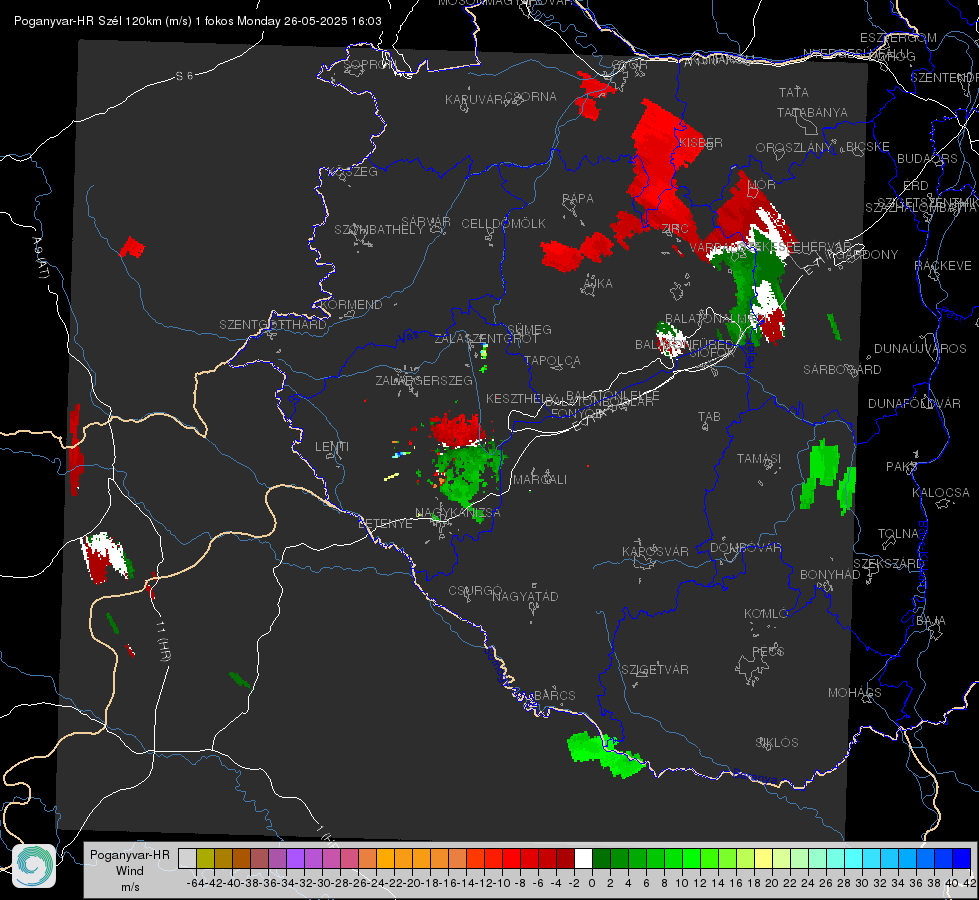
Task: Click the 'Poganyvar-HR Wind m/s' legend label
Action: 130,870
